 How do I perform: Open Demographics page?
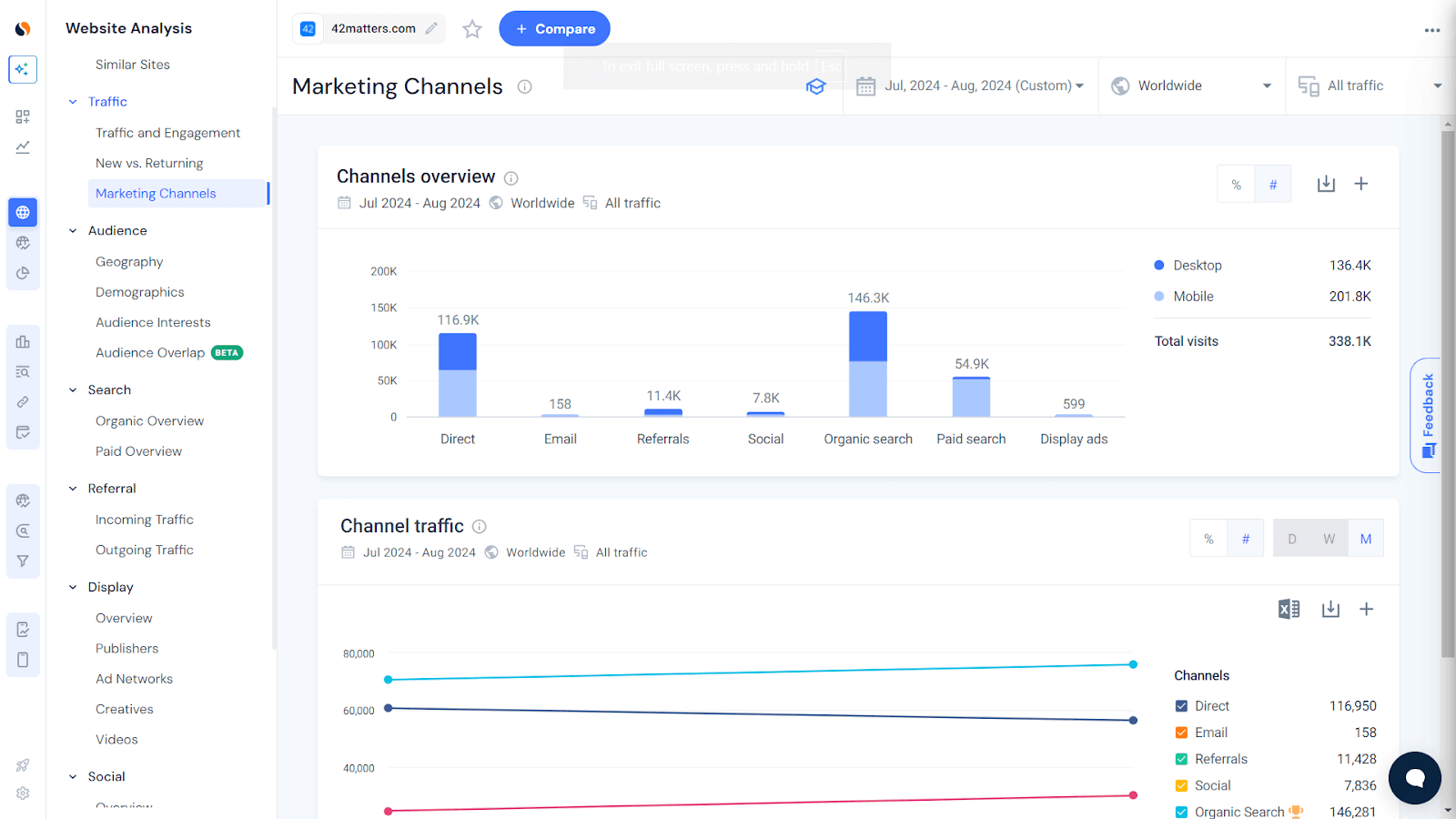140,292
